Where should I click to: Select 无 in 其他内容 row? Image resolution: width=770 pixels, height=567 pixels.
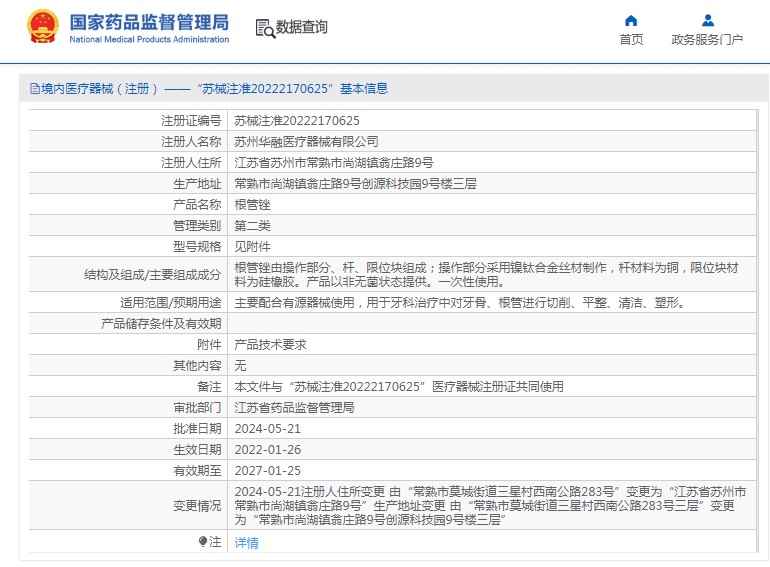coord(240,366)
